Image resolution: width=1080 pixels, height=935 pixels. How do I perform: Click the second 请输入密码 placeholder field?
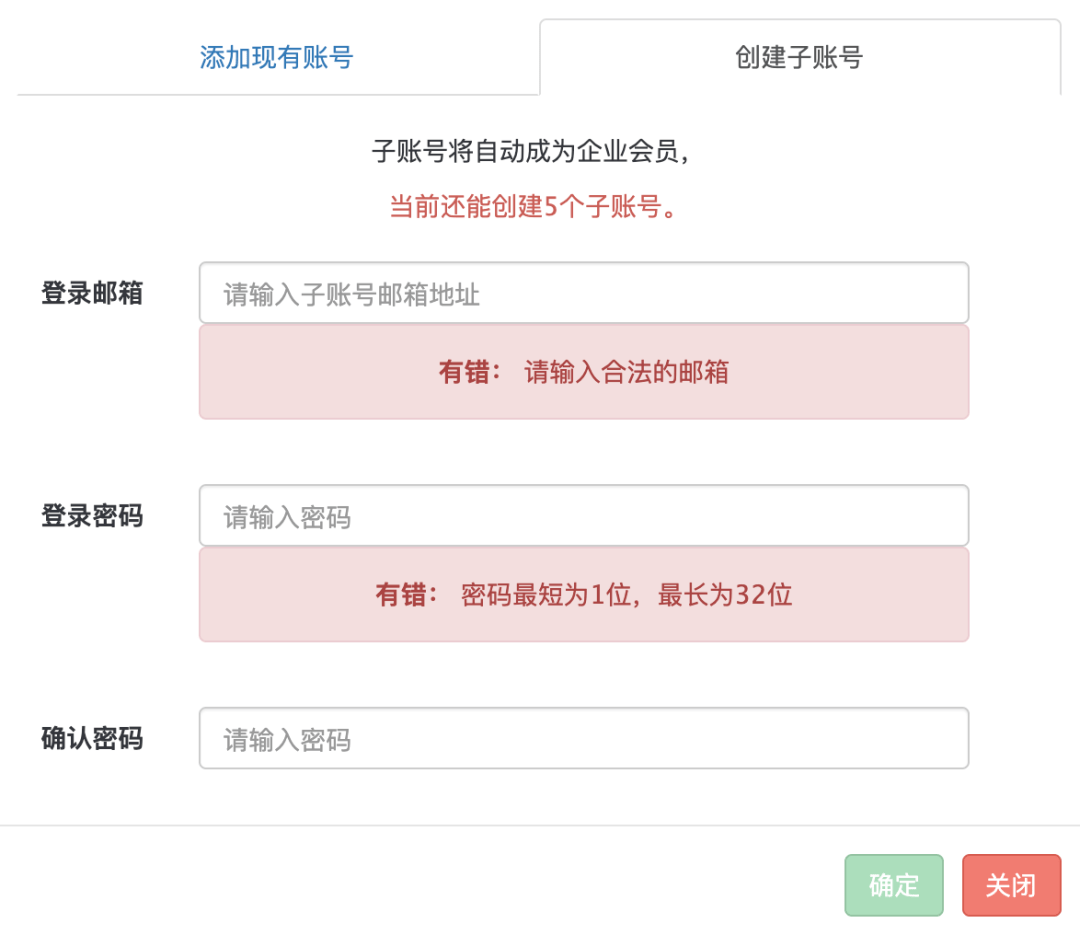click(584, 740)
